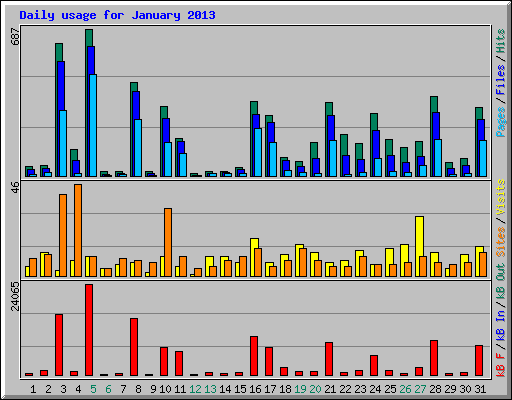Click the Hits legend label
This screenshot has height=400, width=512.
click(501, 41)
